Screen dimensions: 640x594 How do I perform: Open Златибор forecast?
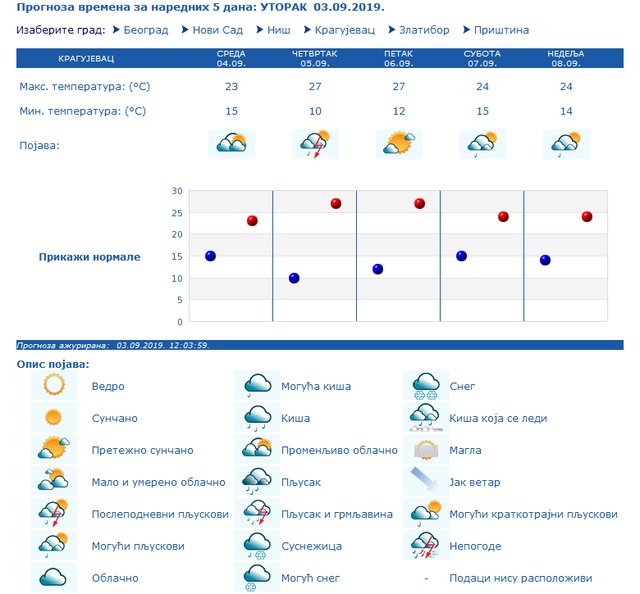[x=424, y=30]
